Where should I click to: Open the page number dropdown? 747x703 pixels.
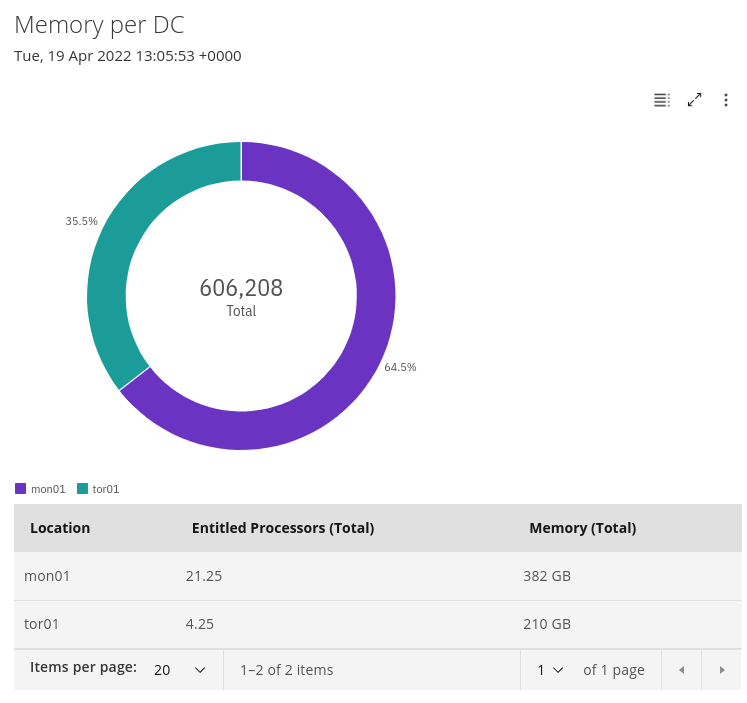550,670
